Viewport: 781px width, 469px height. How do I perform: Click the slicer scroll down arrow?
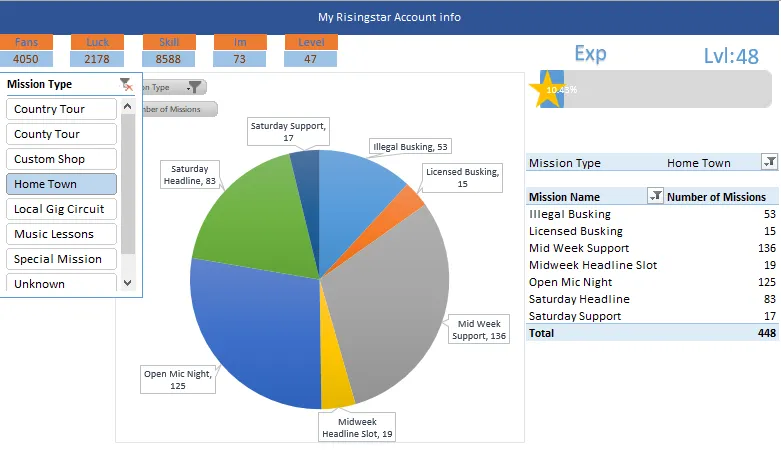pos(128,283)
